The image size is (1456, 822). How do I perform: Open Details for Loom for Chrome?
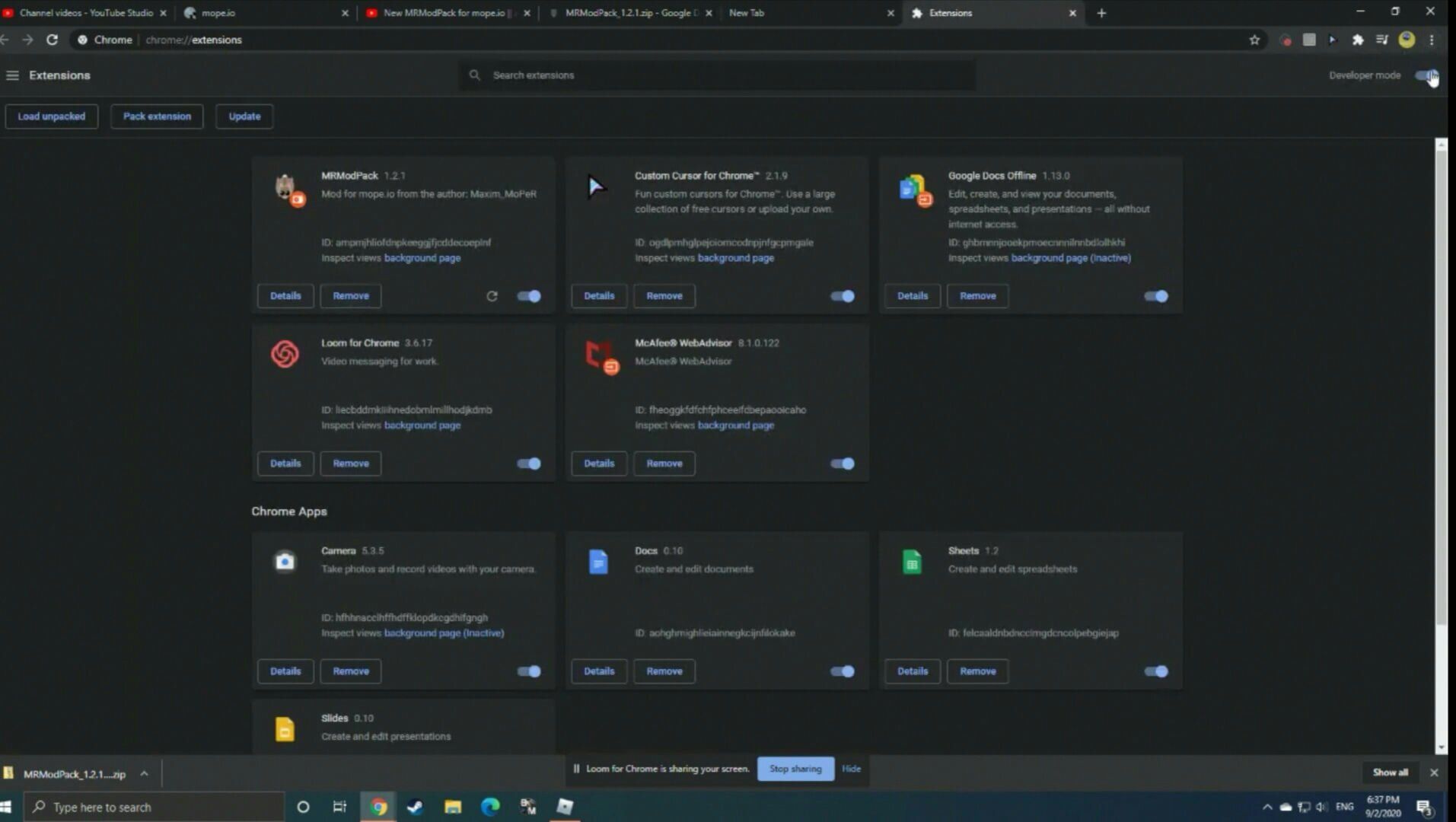285,464
